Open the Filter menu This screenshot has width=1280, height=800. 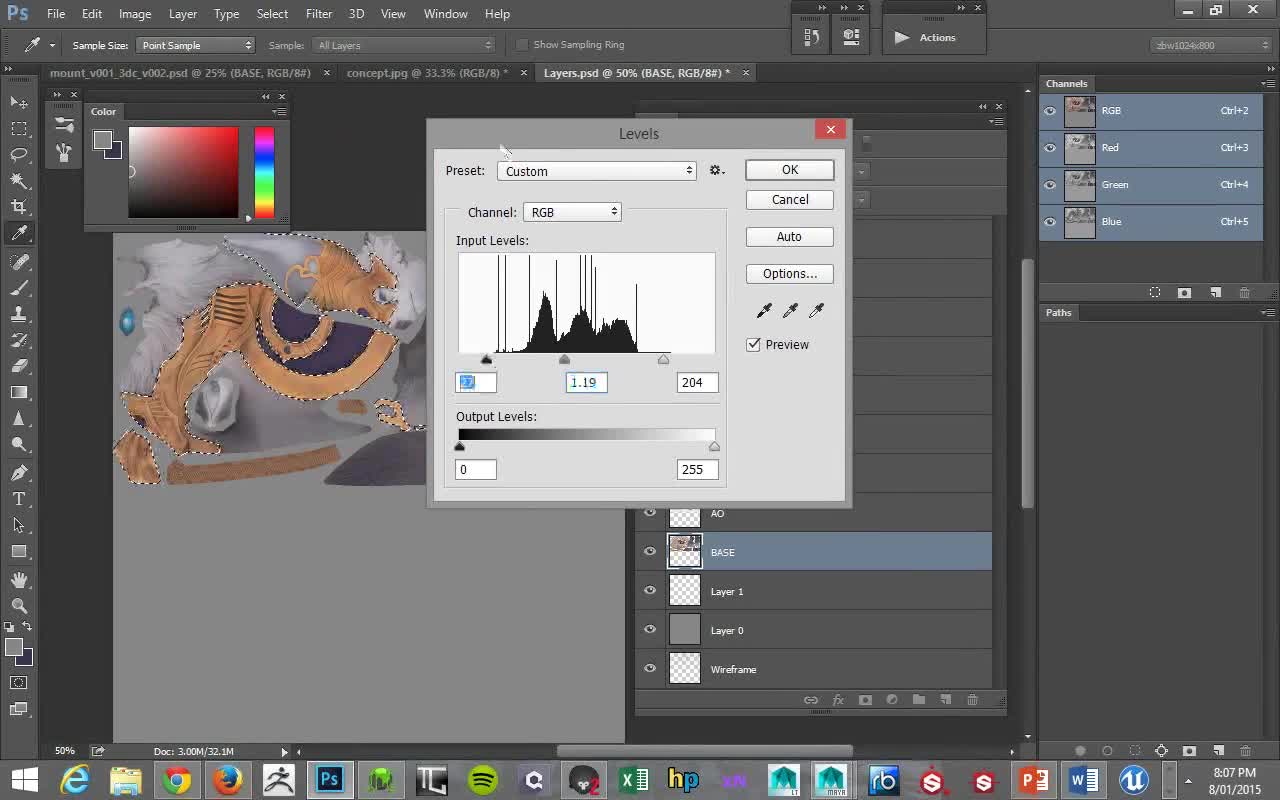[x=319, y=14]
